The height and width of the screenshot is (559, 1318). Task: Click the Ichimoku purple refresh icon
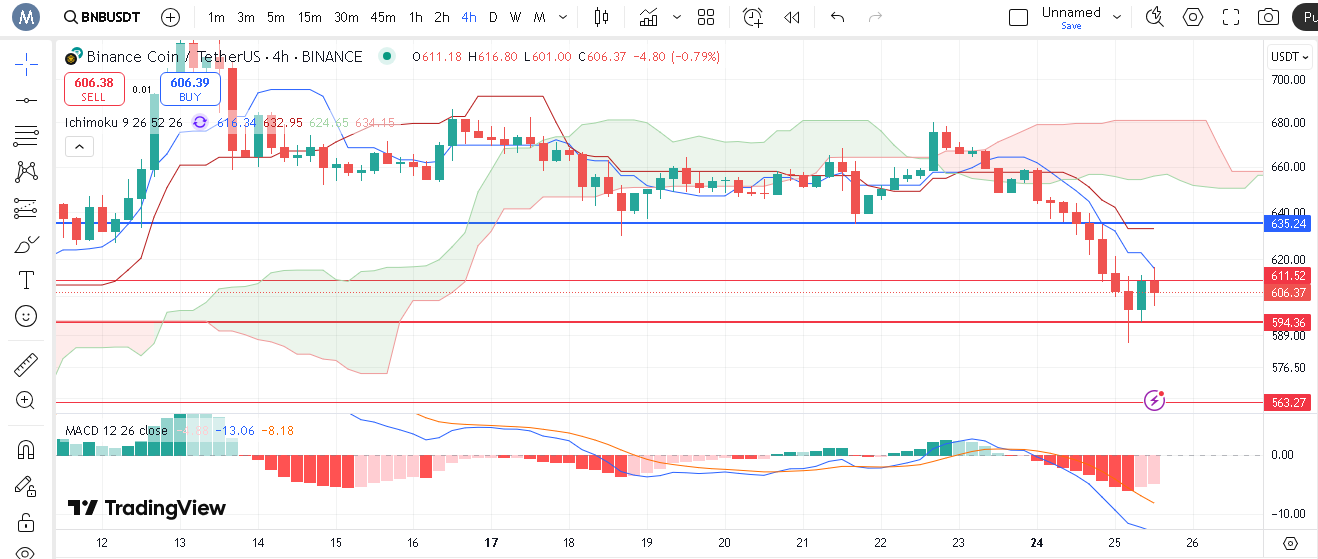click(200, 122)
